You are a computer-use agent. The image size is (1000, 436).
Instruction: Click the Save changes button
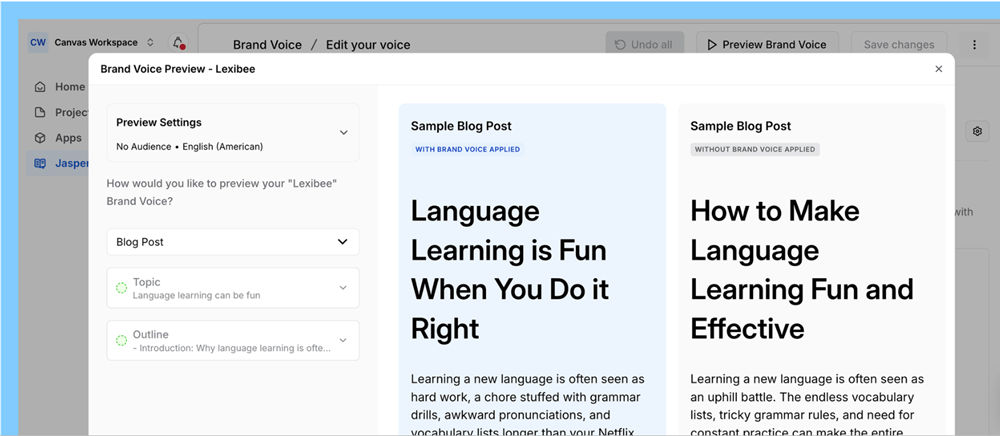pyautogui.click(x=899, y=45)
